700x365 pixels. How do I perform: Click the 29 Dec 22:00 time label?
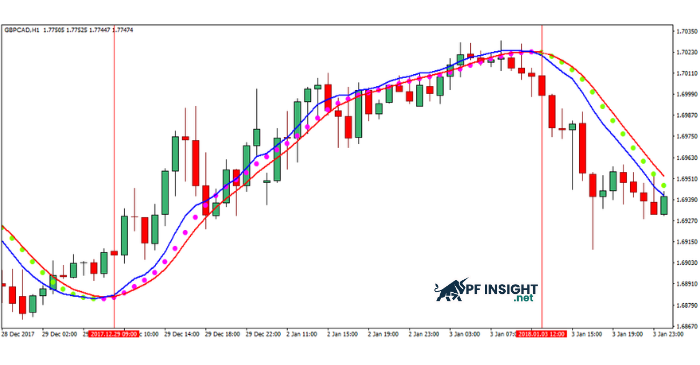click(x=263, y=334)
